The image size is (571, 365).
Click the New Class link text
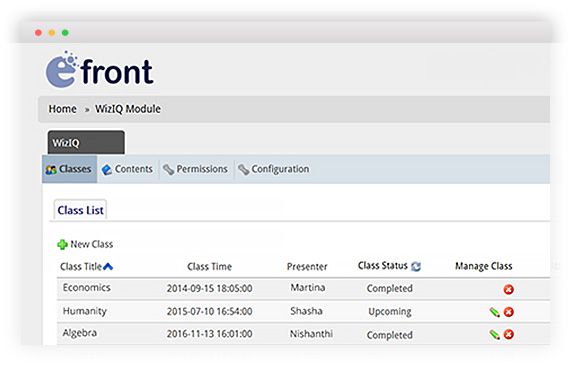click(92, 244)
